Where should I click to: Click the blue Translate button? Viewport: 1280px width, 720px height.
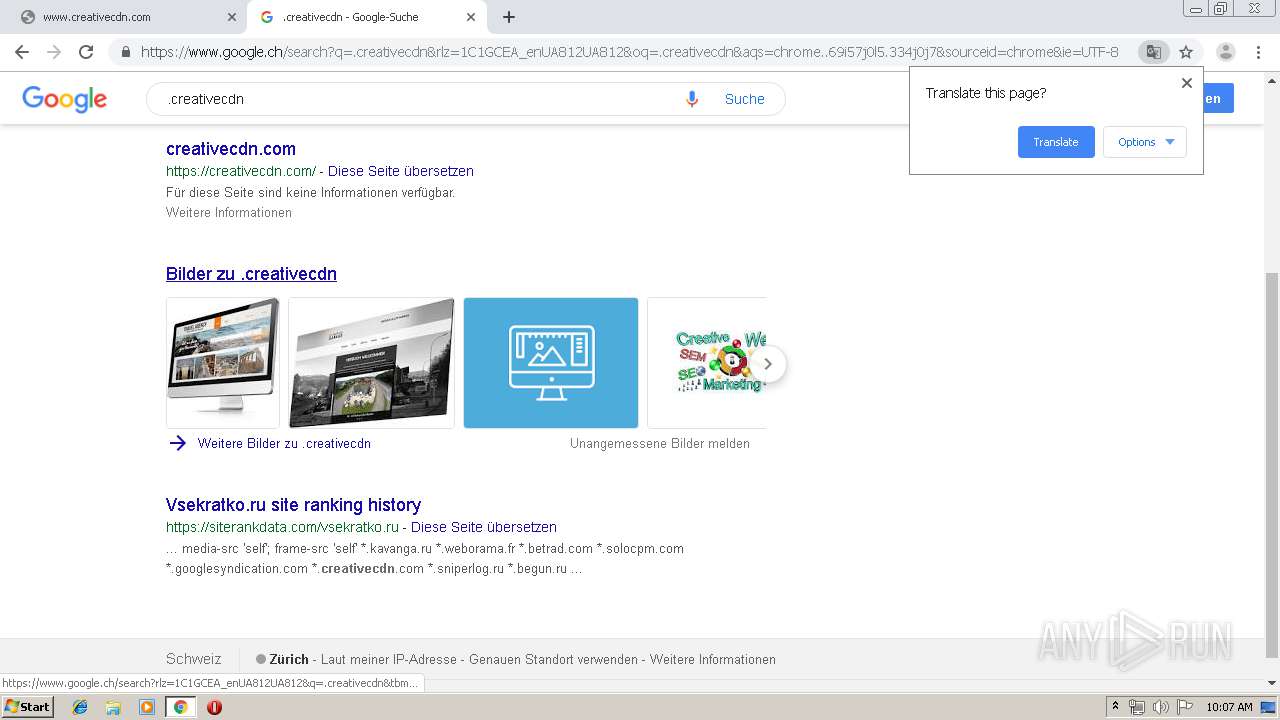[x=1056, y=142]
